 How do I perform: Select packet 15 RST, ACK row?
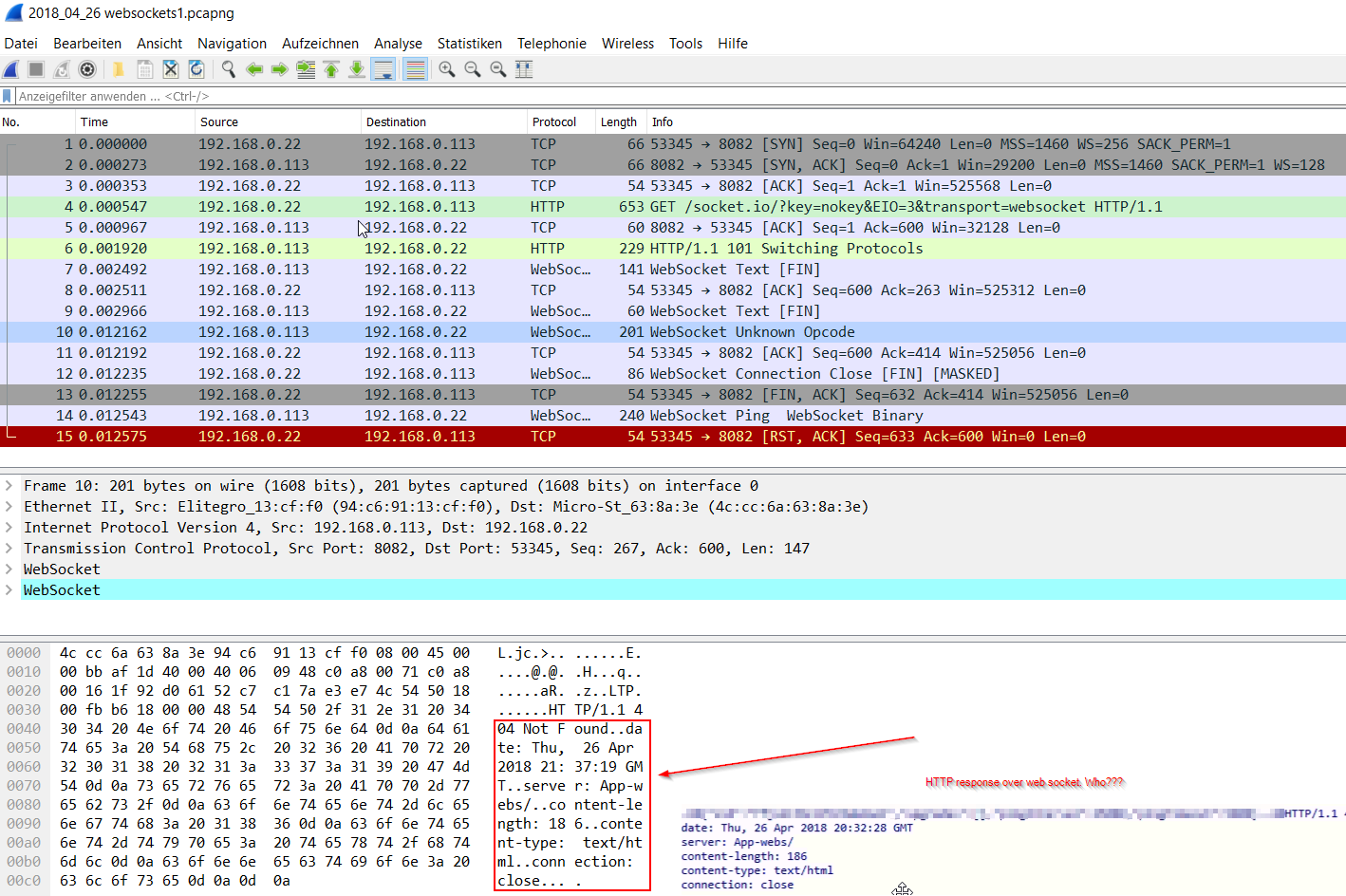point(673,437)
